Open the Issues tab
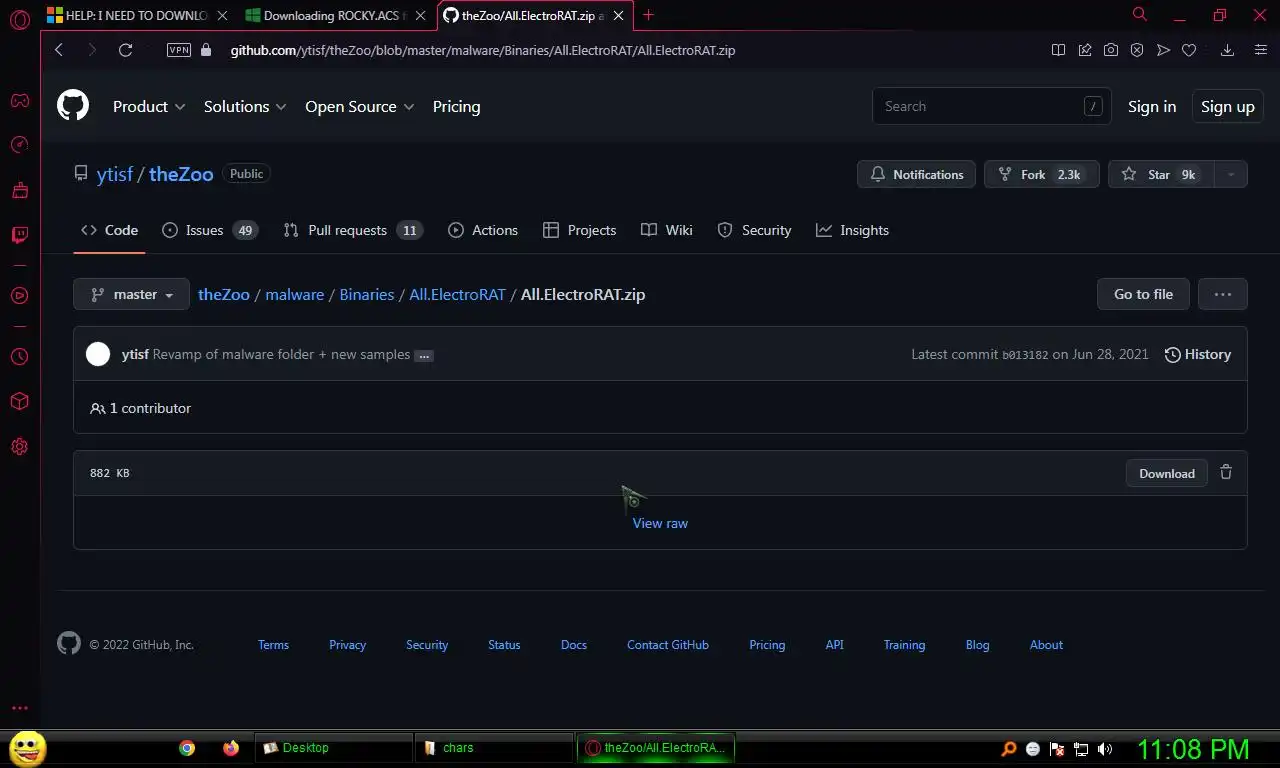This screenshot has width=1280, height=768. 210,230
